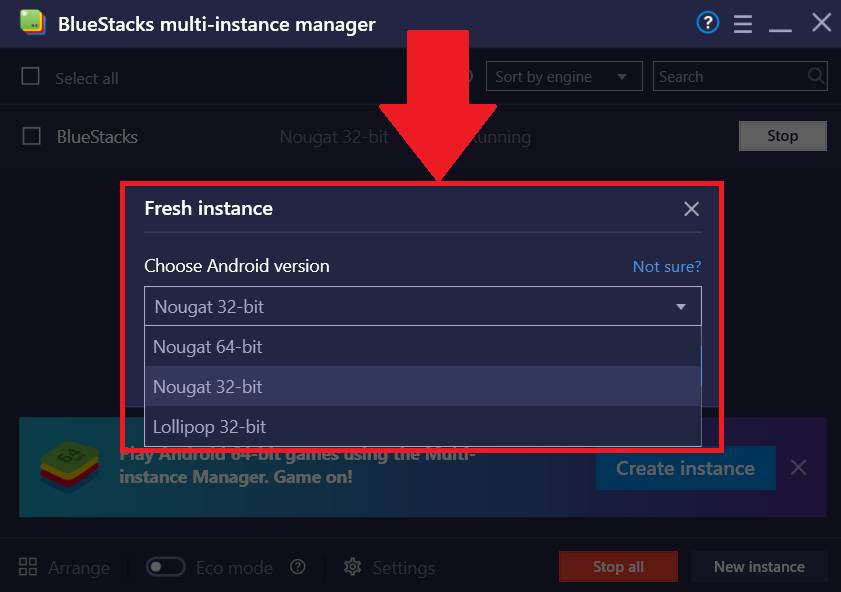This screenshot has width=841, height=592.
Task: Choose Nougat 64-bit from the list
Action: click(423, 346)
